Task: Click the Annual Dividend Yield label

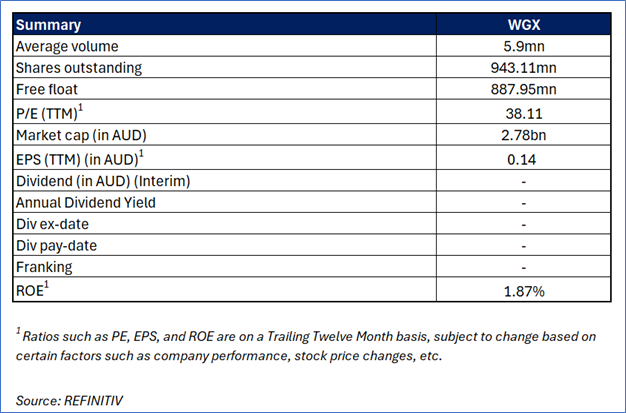Action: pyautogui.click(x=85, y=202)
